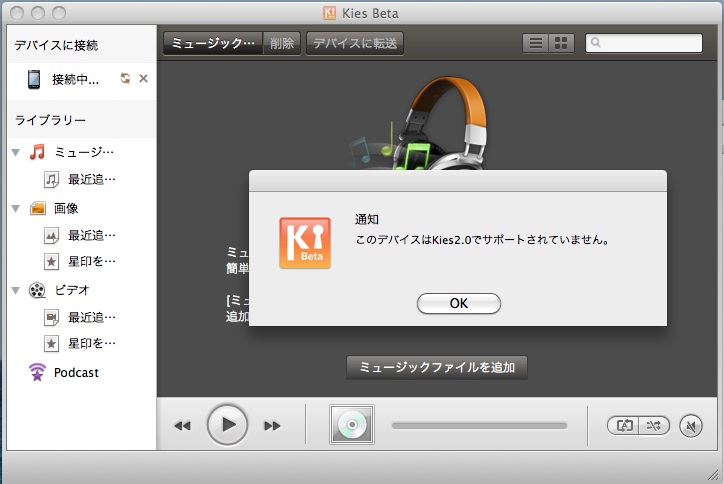This screenshot has height=484, width=724.
Task: Skip to previous track with rewind button
Action: [182, 425]
